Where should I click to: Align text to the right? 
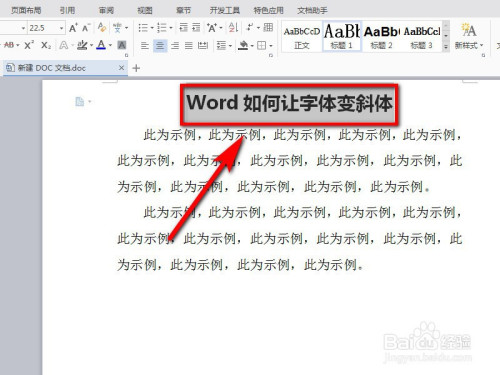pos(175,45)
